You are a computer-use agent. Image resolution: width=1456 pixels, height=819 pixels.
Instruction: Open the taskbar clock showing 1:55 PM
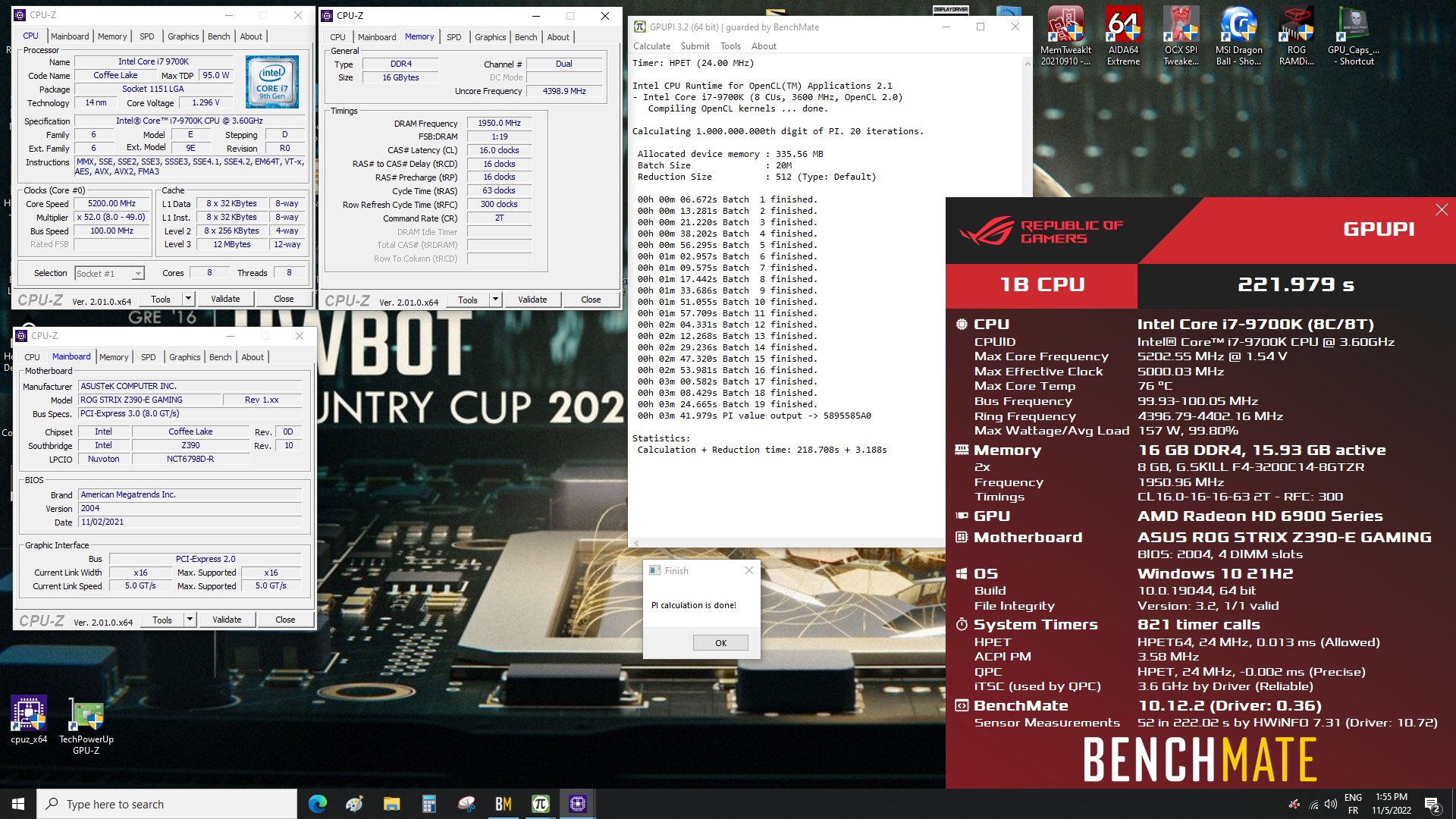[1392, 804]
